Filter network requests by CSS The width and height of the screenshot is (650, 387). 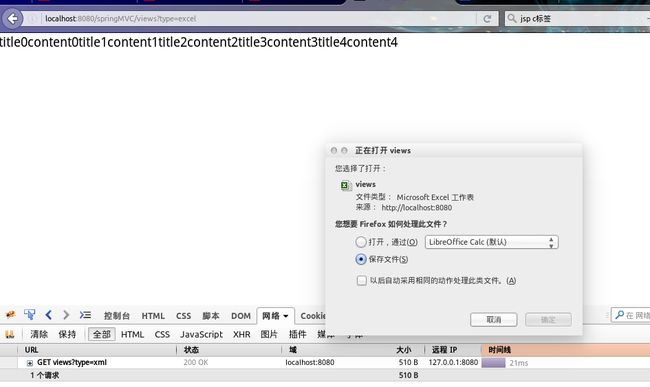click(x=162, y=334)
